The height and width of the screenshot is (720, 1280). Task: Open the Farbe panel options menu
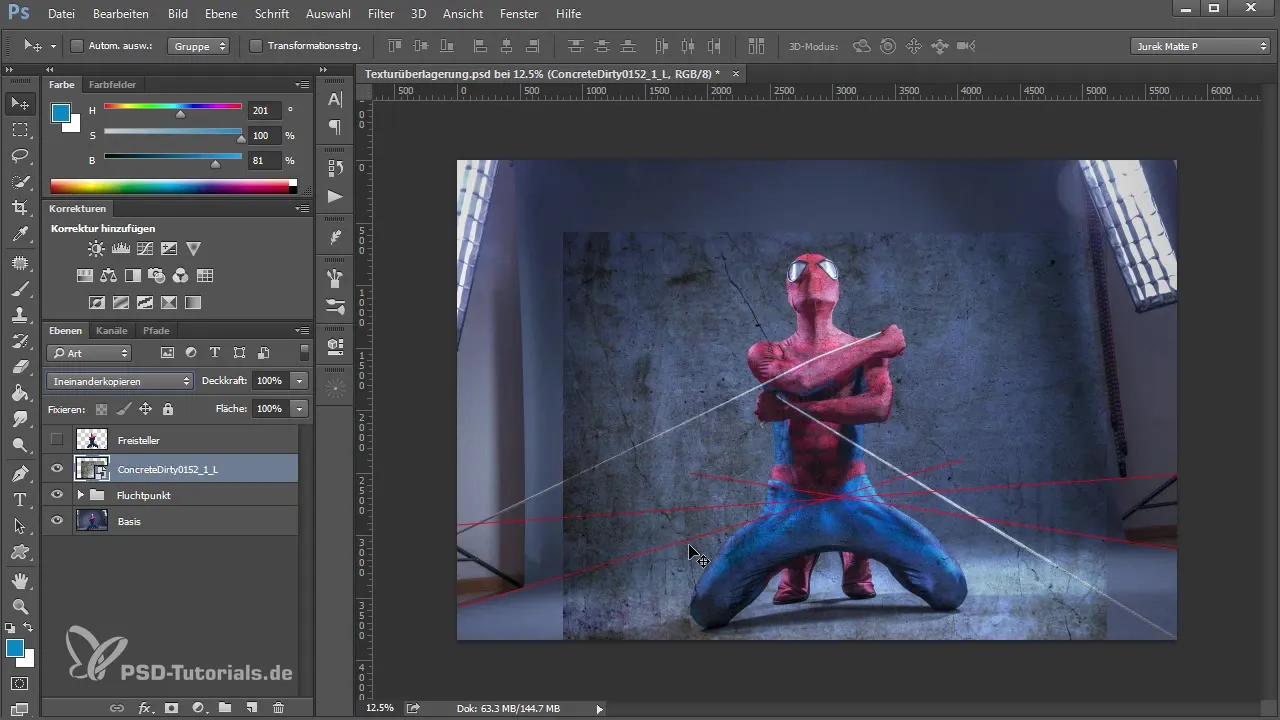coord(302,85)
